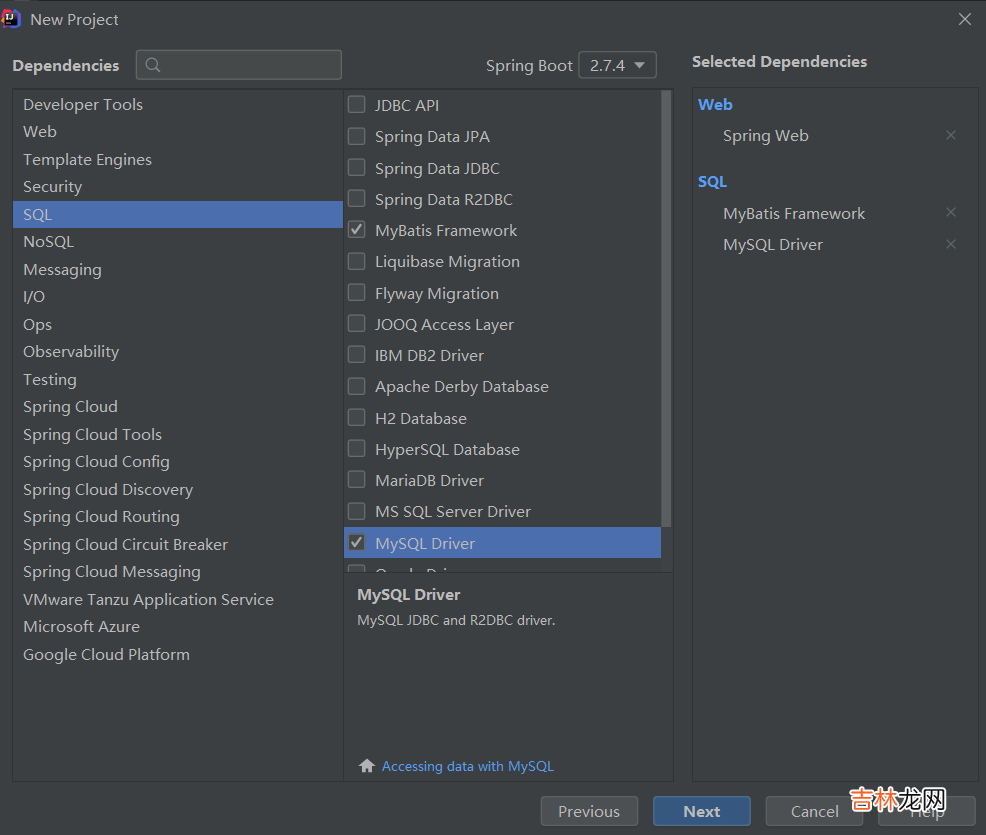Tick the JDBC API checkbox

coord(356,105)
